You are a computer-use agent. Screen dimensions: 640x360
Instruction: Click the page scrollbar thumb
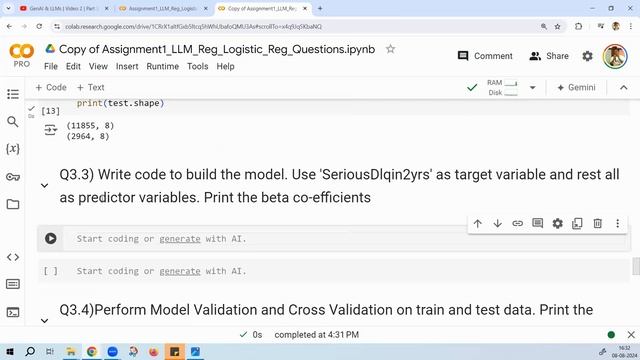[x=636, y=266]
